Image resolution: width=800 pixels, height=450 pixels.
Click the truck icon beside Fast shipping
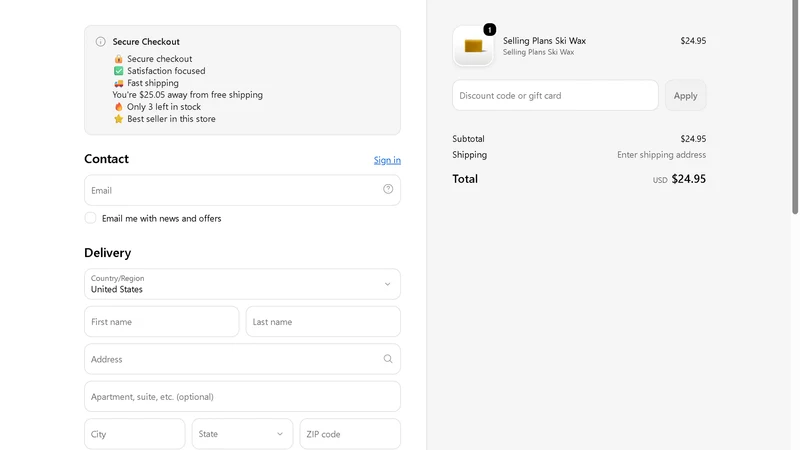click(118, 83)
